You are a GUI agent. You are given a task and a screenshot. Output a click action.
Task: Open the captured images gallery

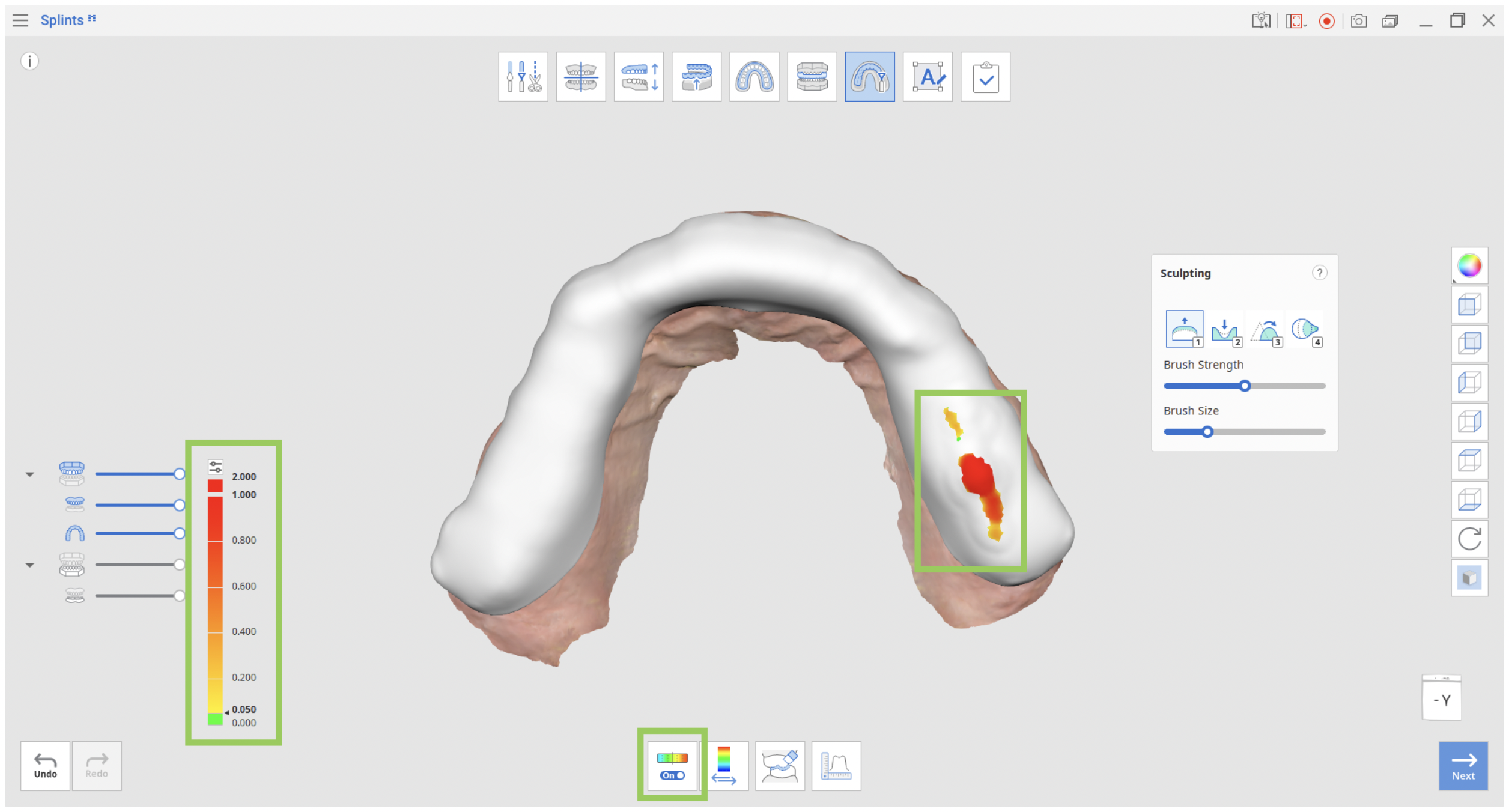click(x=1390, y=21)
